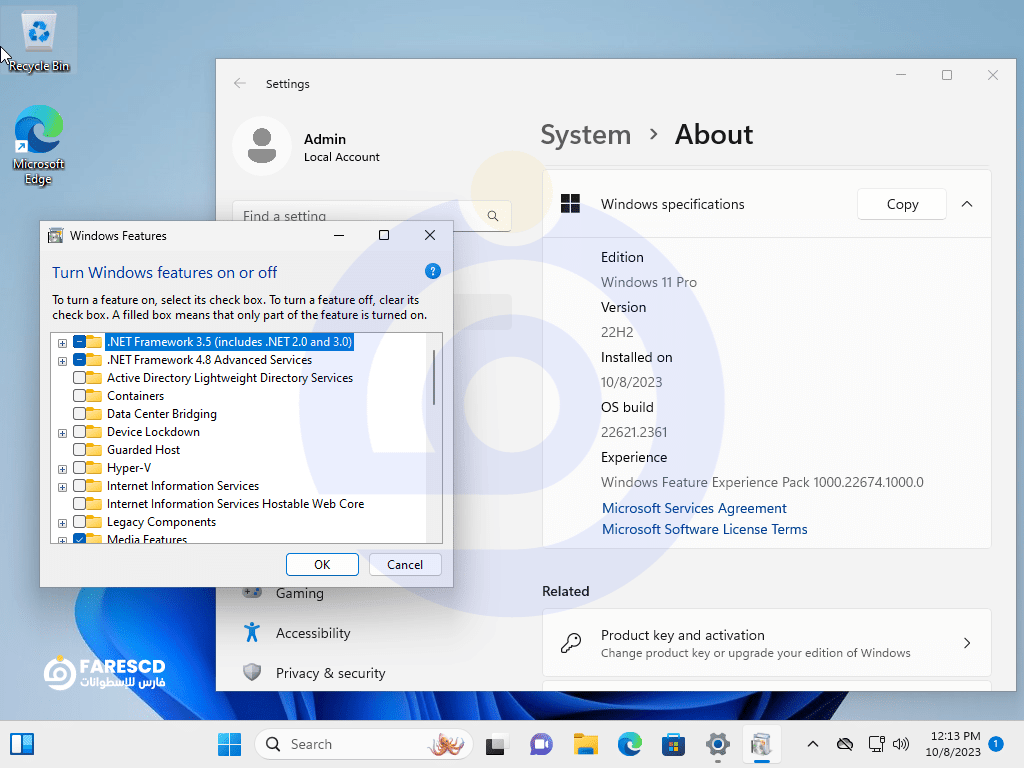Enable the Data Center Bridging checkbox
1024x768 pixels.
tap(80, 413)
